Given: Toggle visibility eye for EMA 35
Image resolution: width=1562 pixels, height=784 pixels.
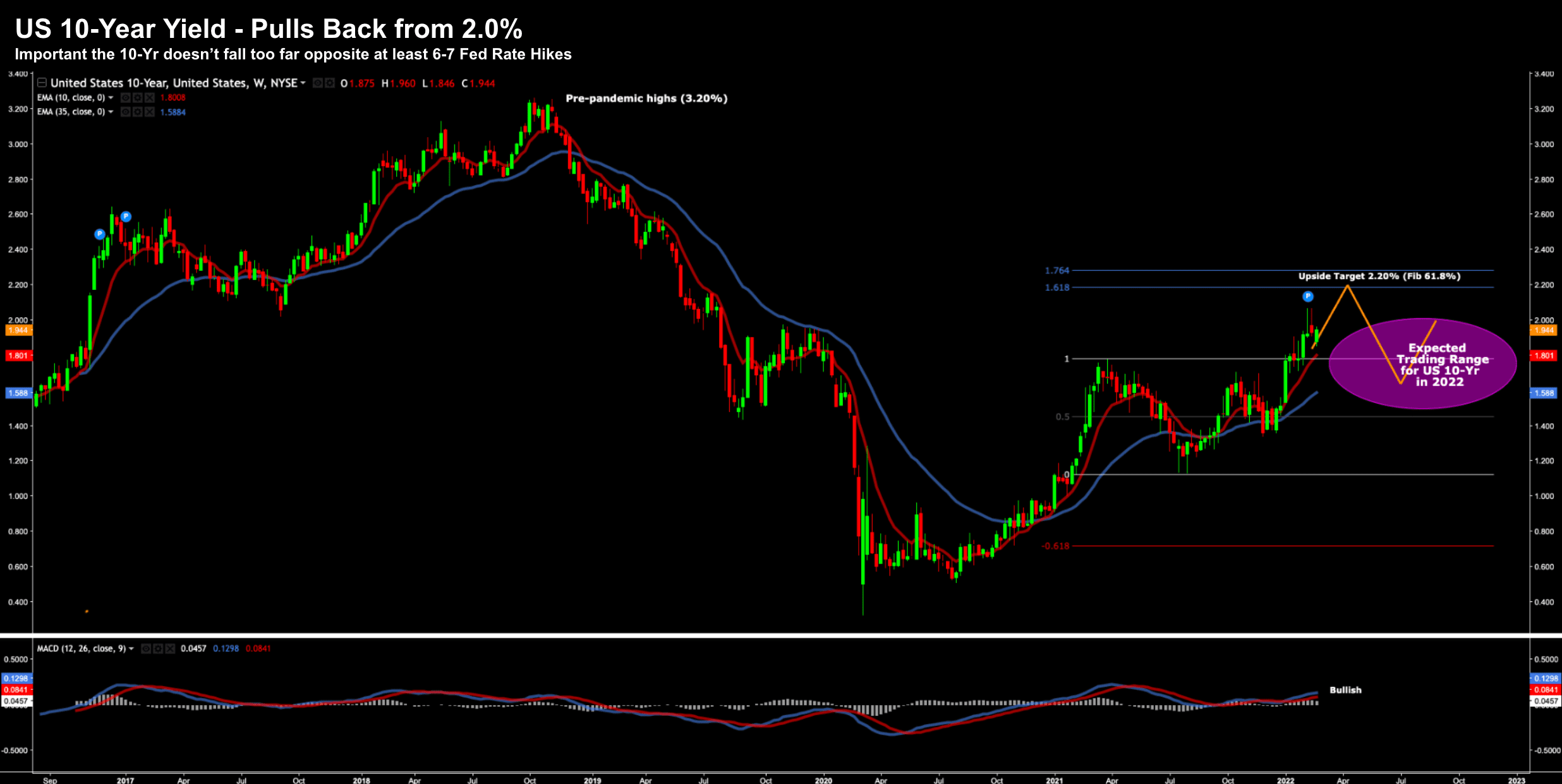Looking at the screenshot, I should pos(126,112).
